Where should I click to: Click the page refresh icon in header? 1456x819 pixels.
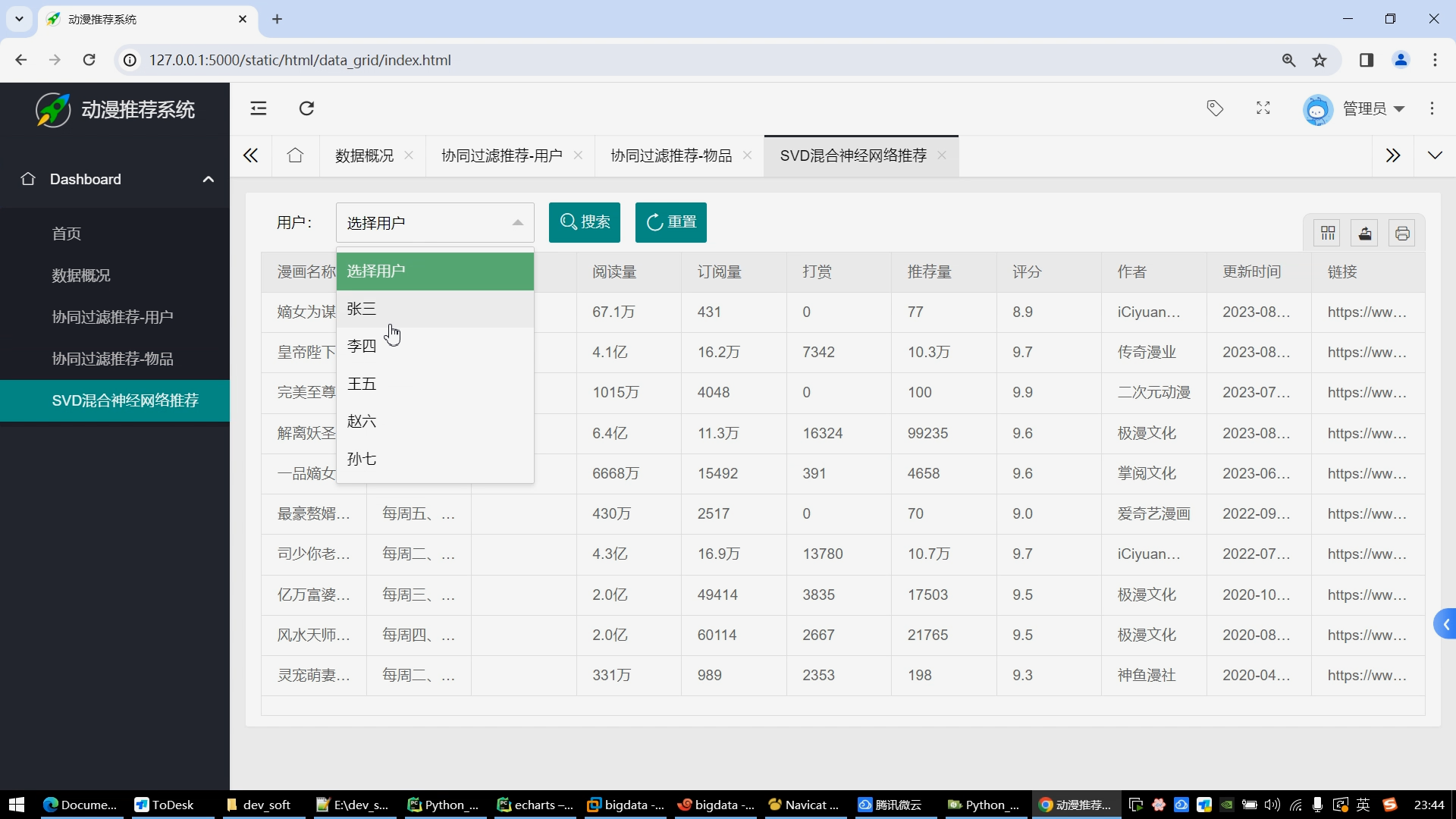coord(306,108)
